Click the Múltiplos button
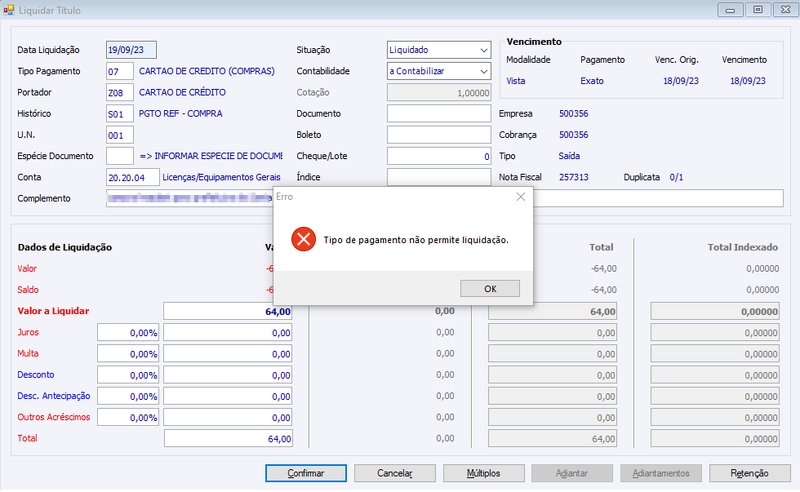Image resolution: width=800 pixels, height=492 pixels. [484, 473]
